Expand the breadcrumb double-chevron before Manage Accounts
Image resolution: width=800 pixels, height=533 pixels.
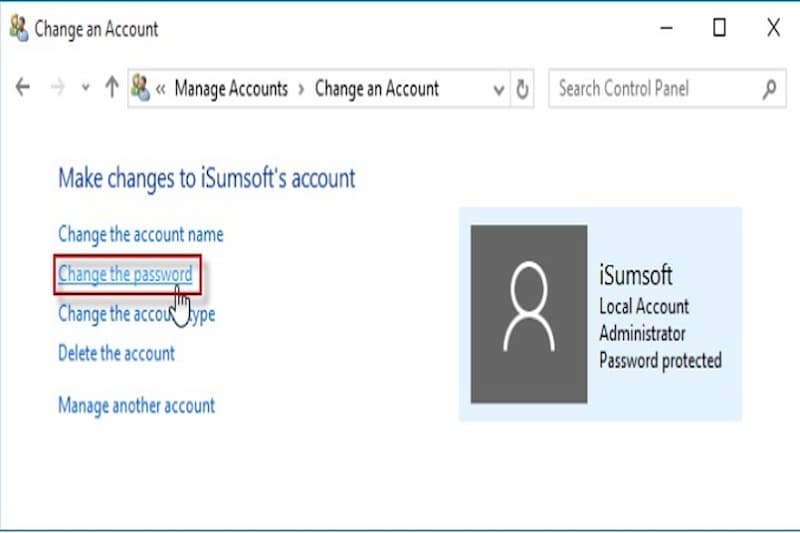pyautogui.click(x=160, y=89)
